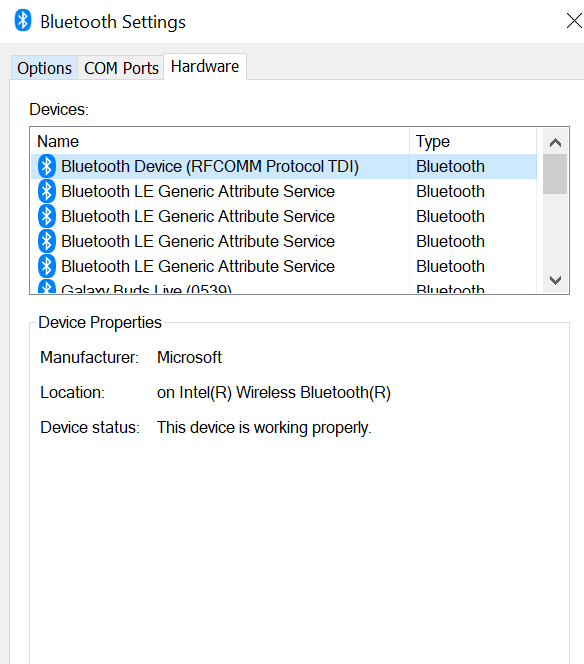Click the scroll down arrow in Devices list
This screenshot has height=664, width=584.
click(x=555, y=279)
